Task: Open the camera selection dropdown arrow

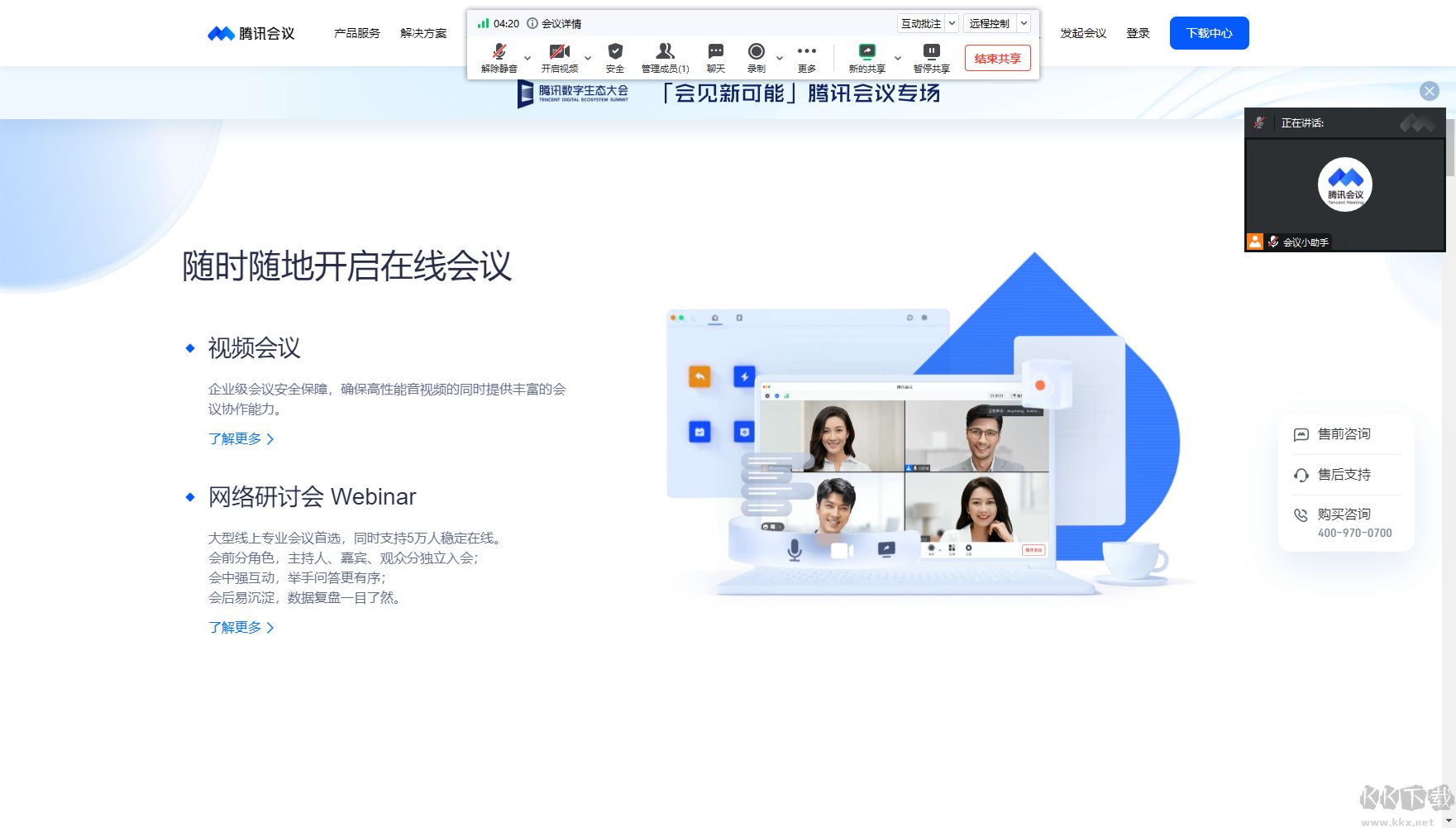Action: [x=588, y=58]
